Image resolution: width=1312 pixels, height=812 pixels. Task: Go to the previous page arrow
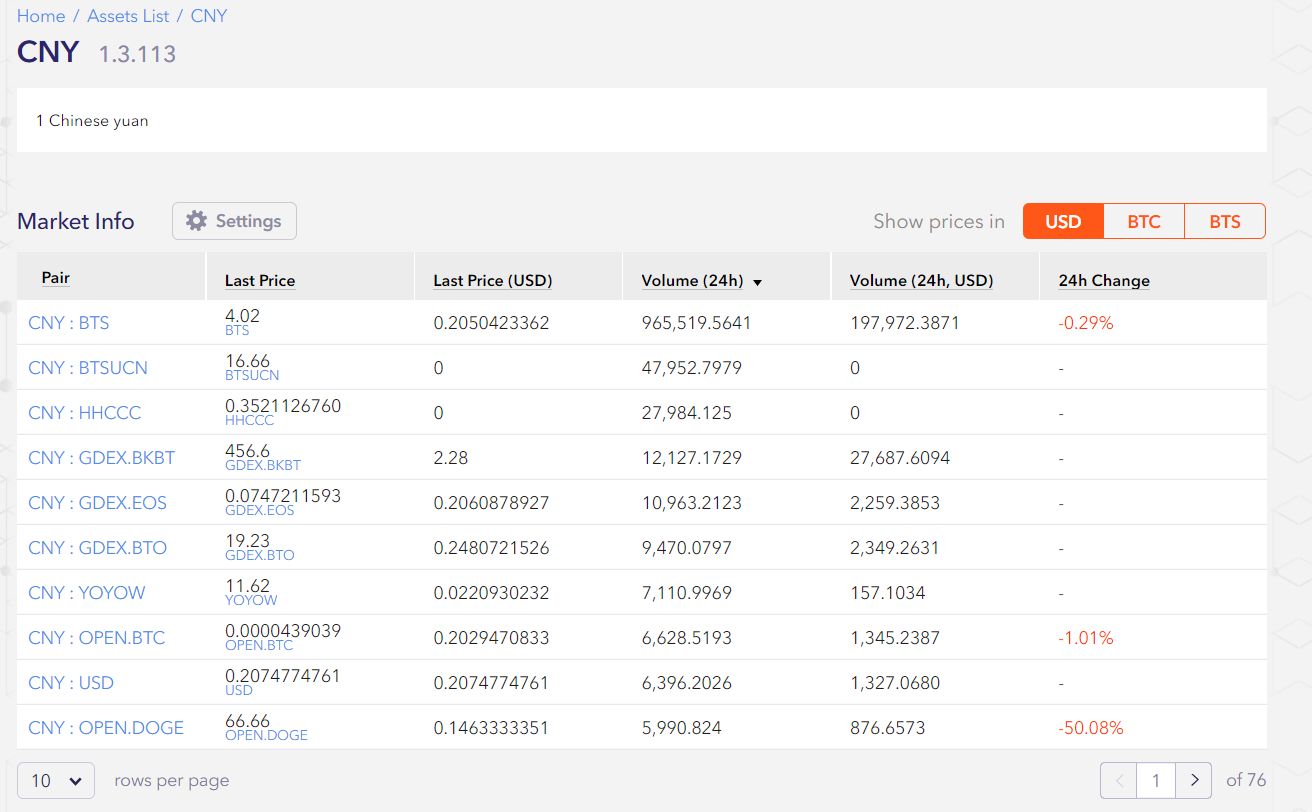click(1119, 780)
